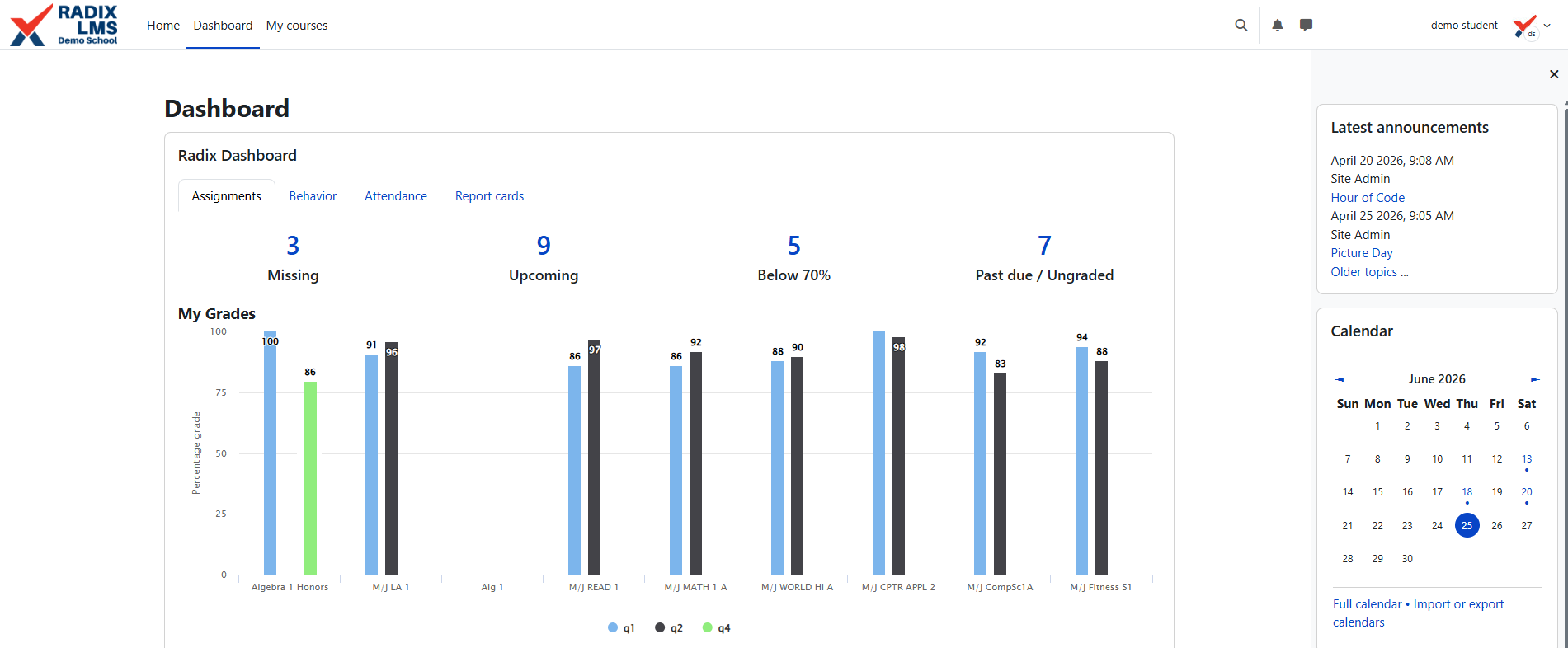Toggle the q2 legend series

(669, 628)
